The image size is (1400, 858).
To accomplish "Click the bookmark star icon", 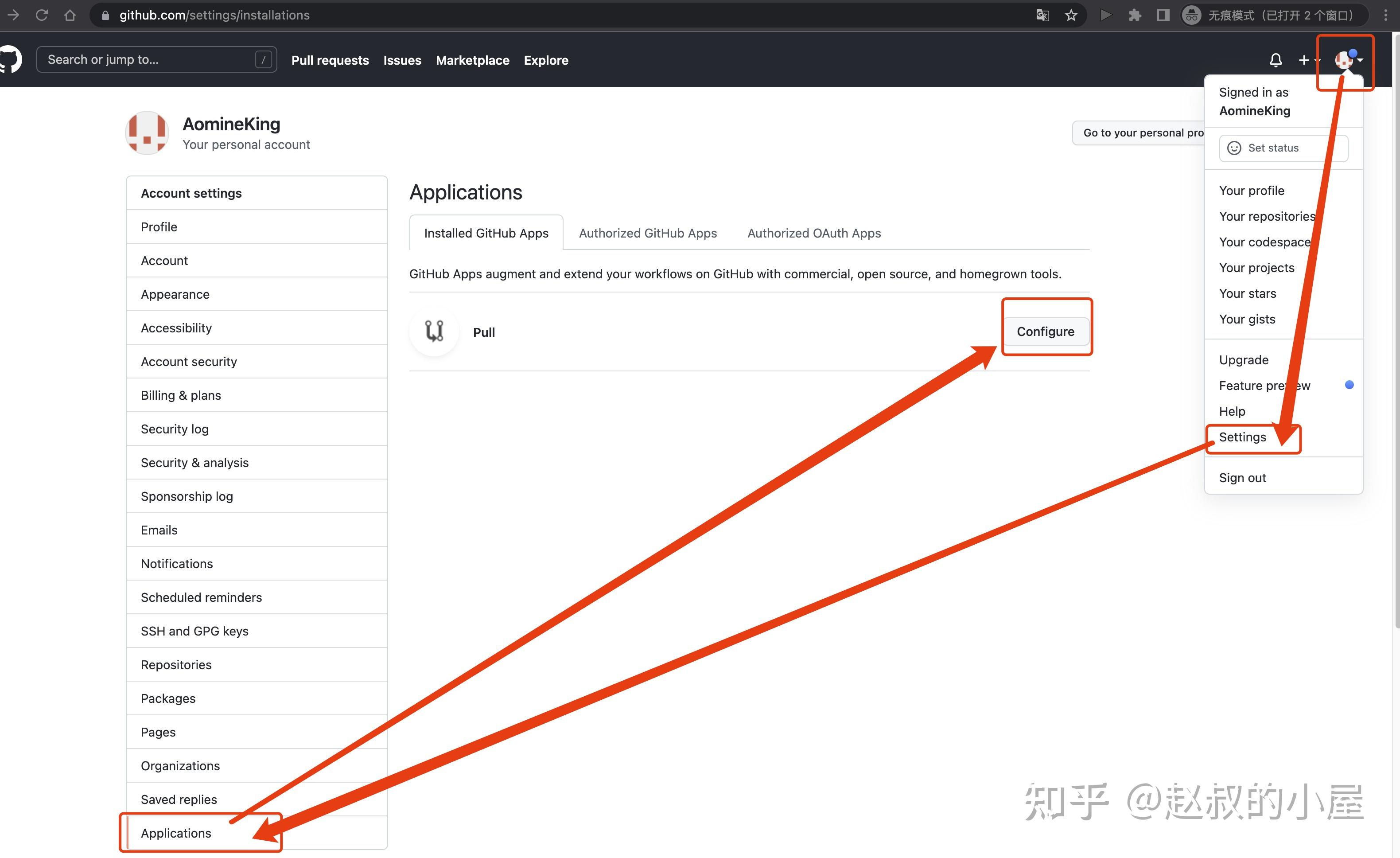I will (1071, 16).
